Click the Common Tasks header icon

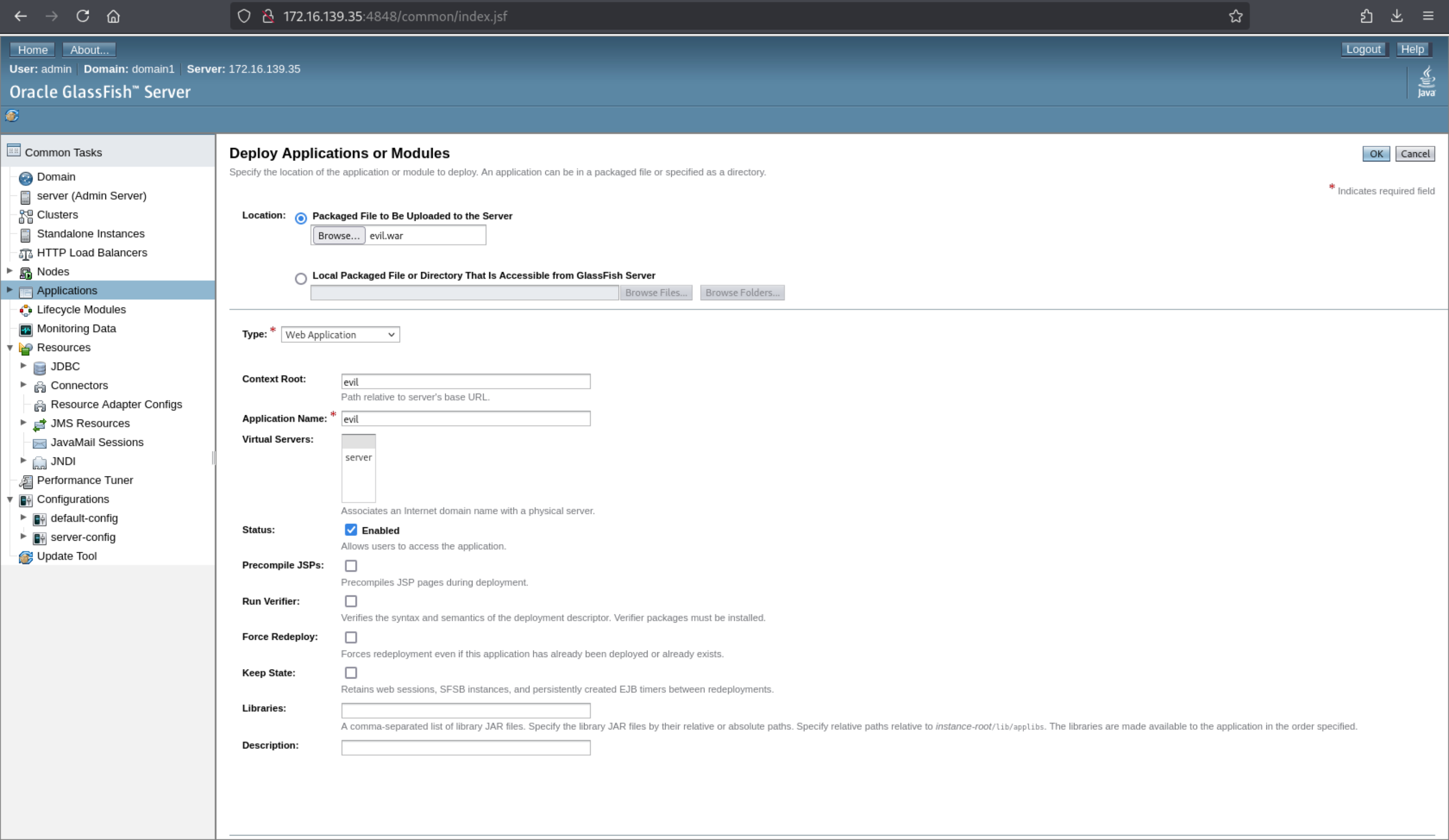[x=14, y=150]
